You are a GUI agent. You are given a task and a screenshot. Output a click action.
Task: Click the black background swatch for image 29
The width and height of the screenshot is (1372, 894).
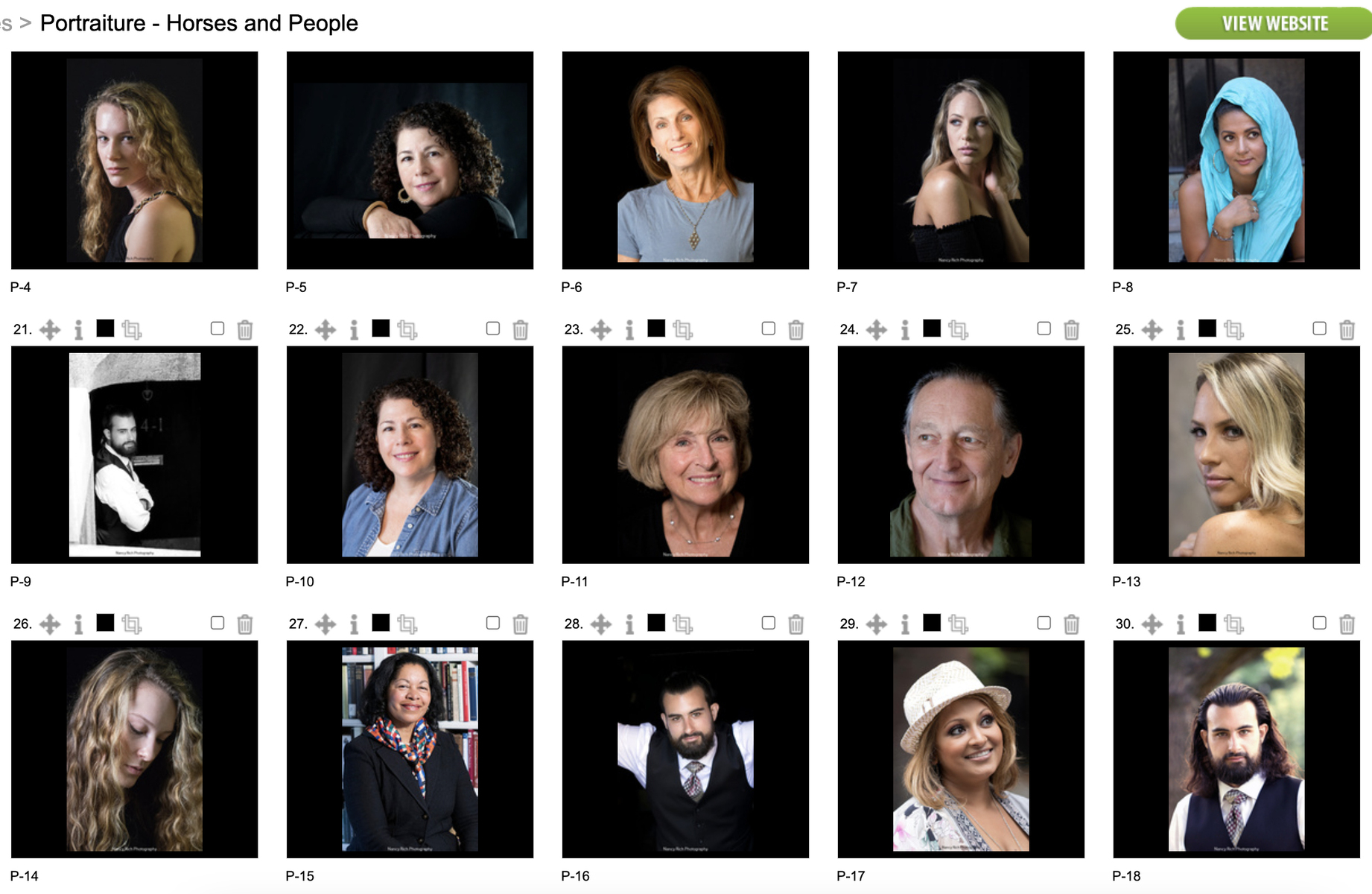point(932,622)
